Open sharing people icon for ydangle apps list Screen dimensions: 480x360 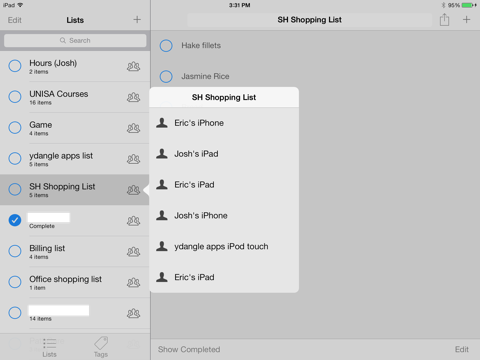coord(133,159)
